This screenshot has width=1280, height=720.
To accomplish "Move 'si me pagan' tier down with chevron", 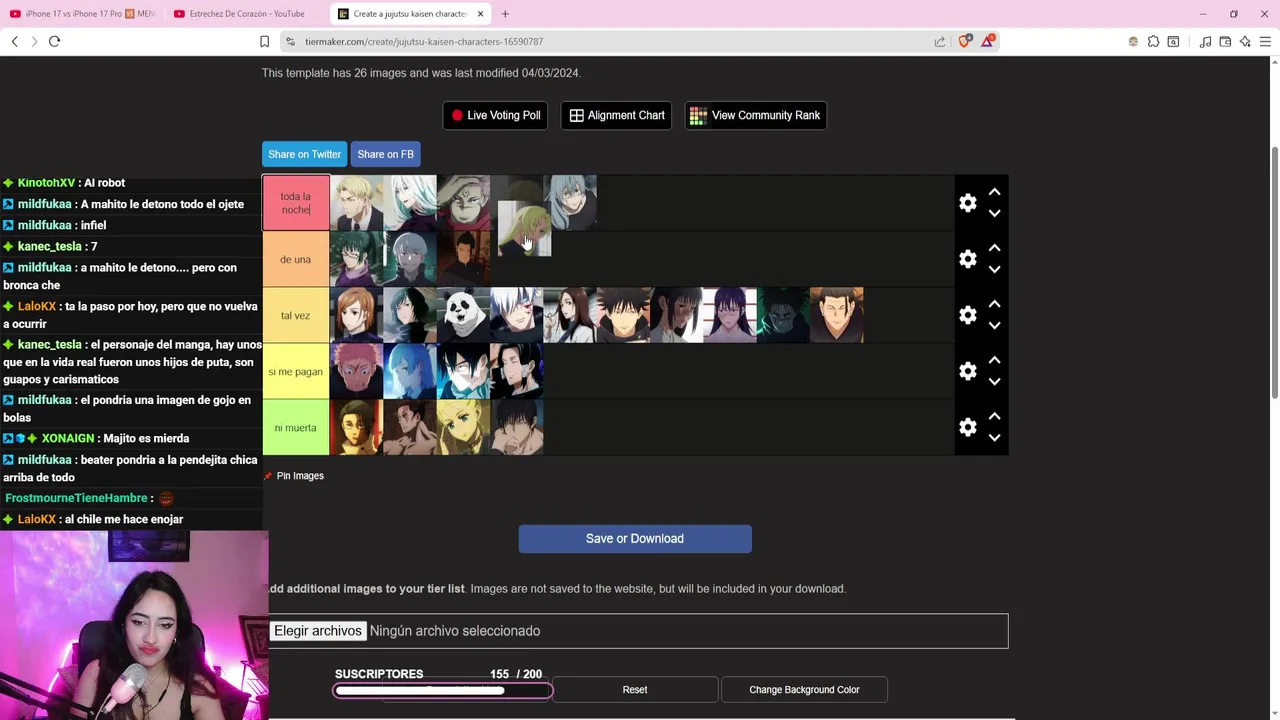I will tap(994, 381).
